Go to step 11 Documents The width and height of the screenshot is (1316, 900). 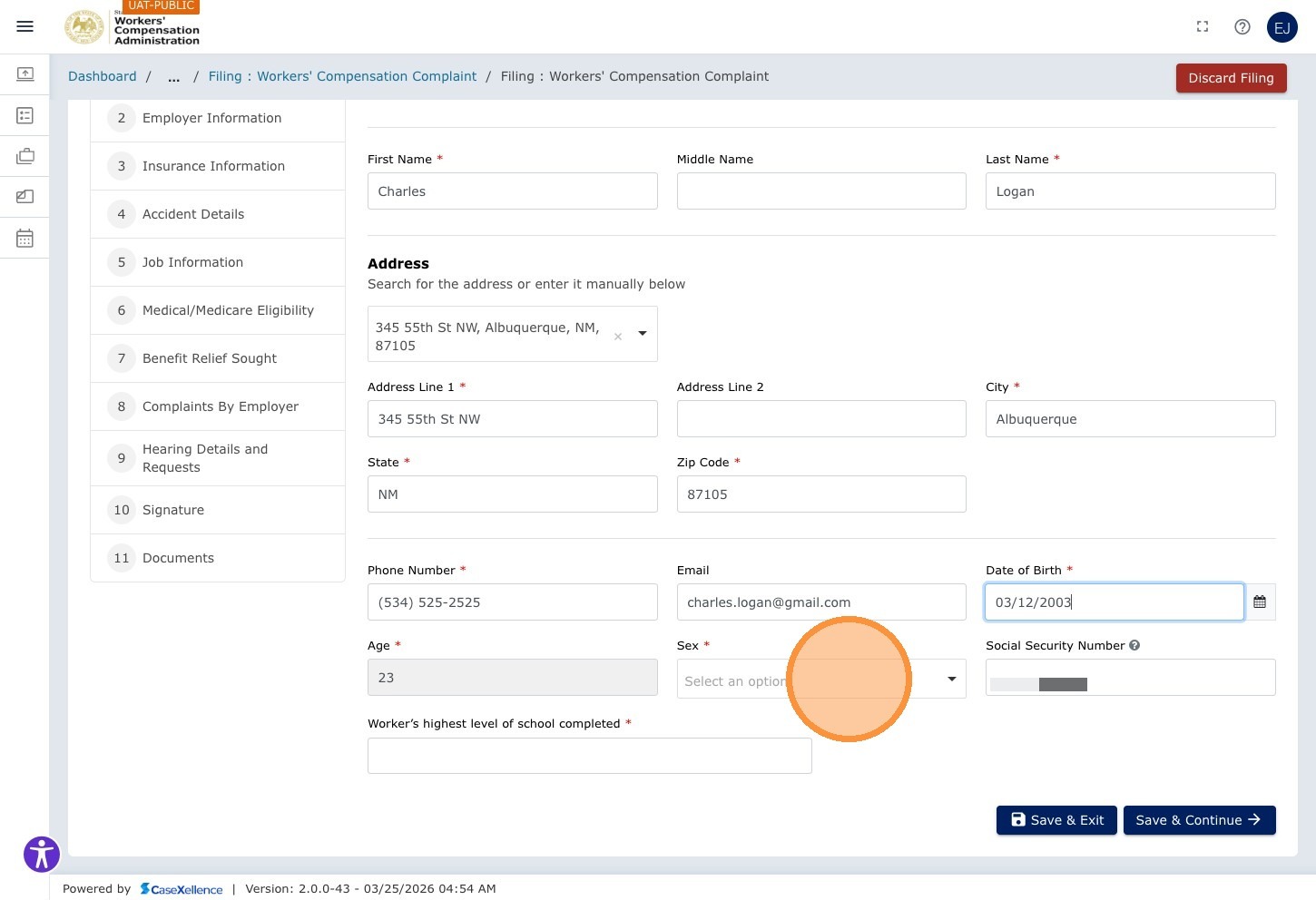click(x=218, y=558)
